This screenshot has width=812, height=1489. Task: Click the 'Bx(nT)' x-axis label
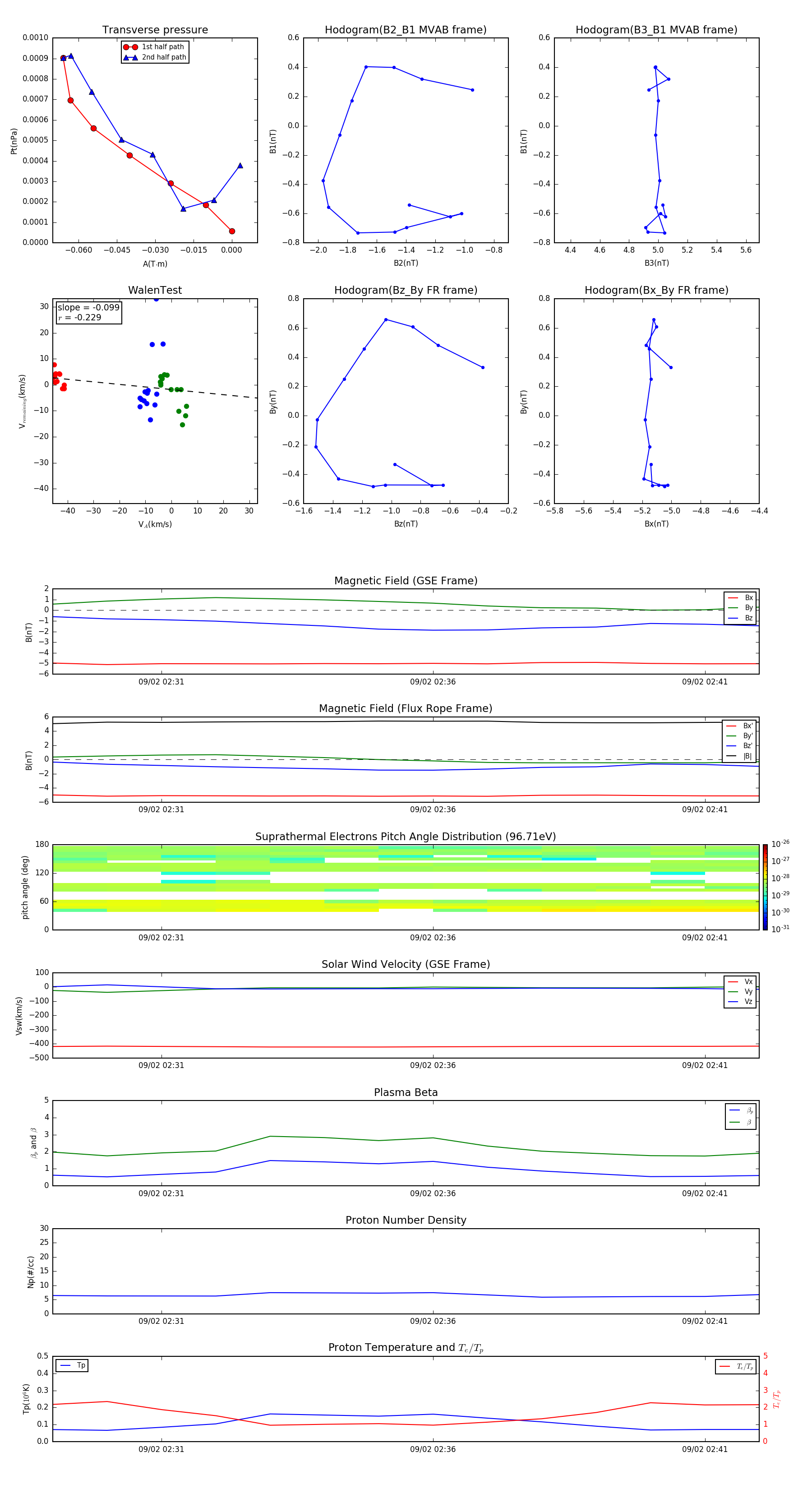(656, 524)
